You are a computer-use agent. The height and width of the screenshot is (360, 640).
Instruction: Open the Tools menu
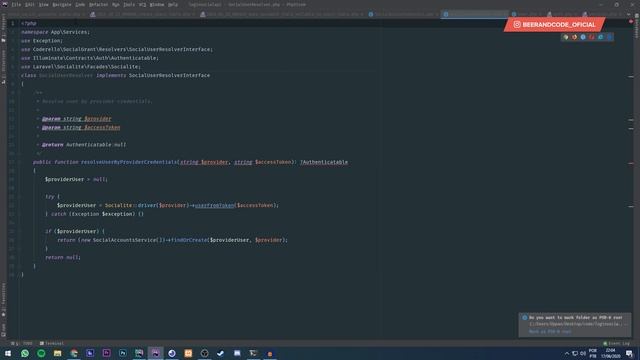click(x=129, y=4)
